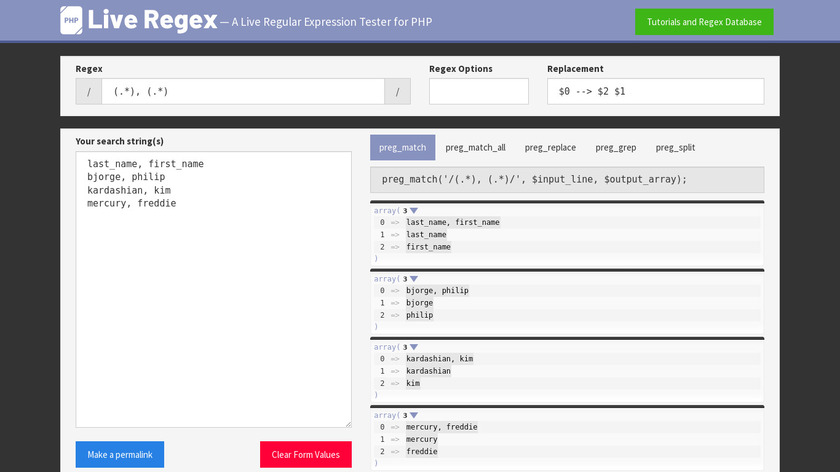Select result value 'philip'
The image size is (840, 472).
(419, 315)
